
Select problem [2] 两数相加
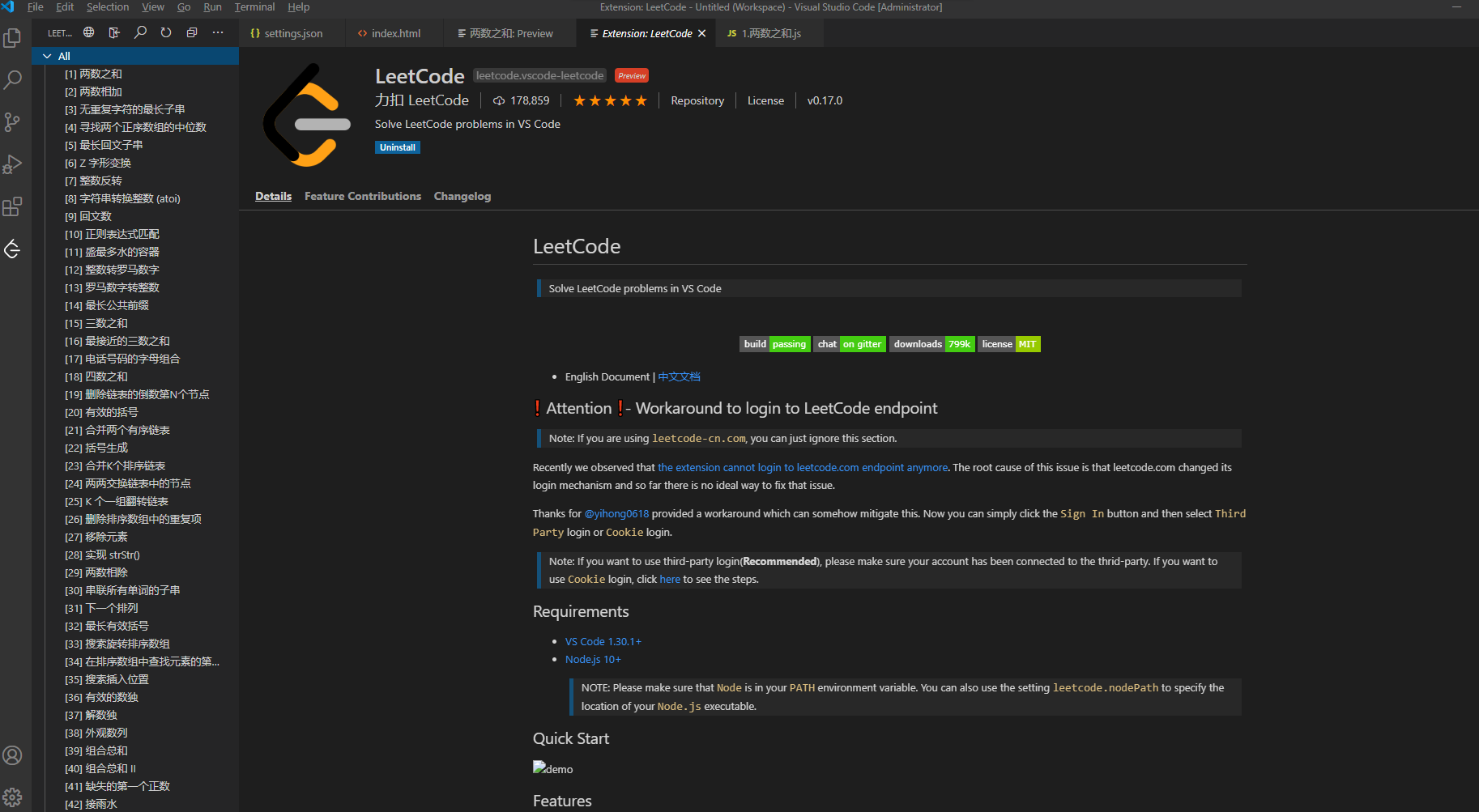click(x=135, y=91)
